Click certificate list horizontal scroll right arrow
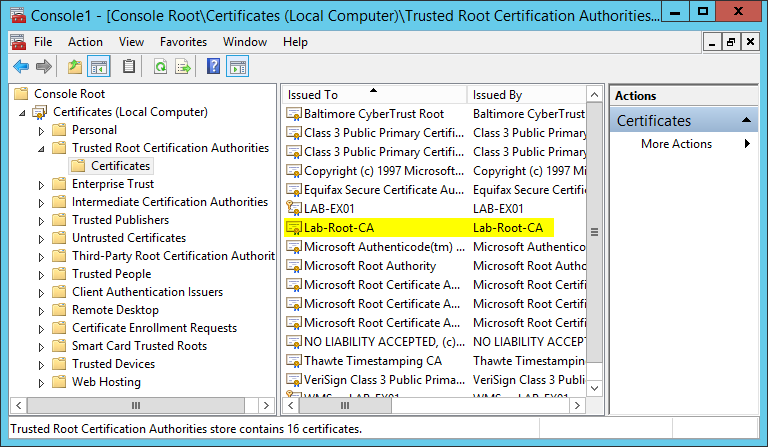 tap(577, 405)
